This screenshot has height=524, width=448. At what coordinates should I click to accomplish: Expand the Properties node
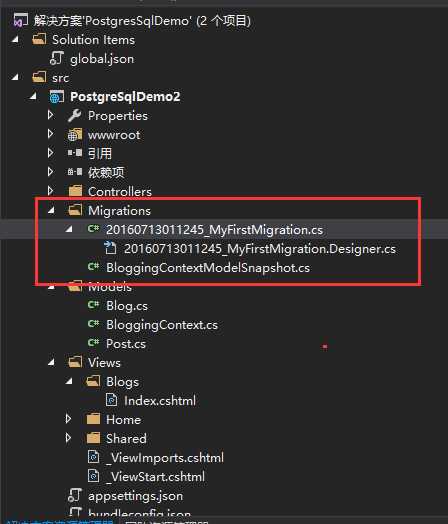pos(51,115)
